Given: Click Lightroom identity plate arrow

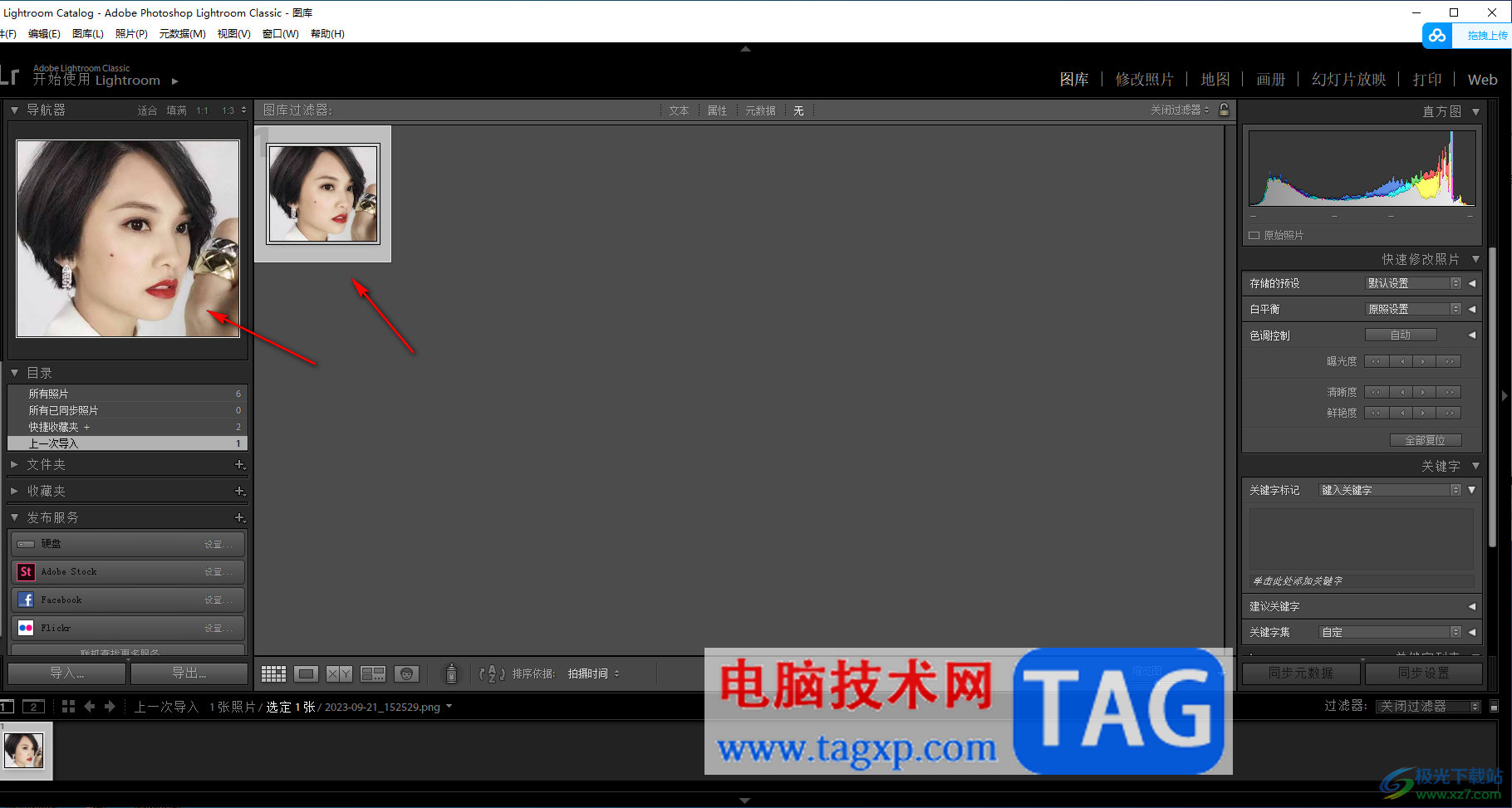Looking at the screenshot, I should (x=174, y=81).
